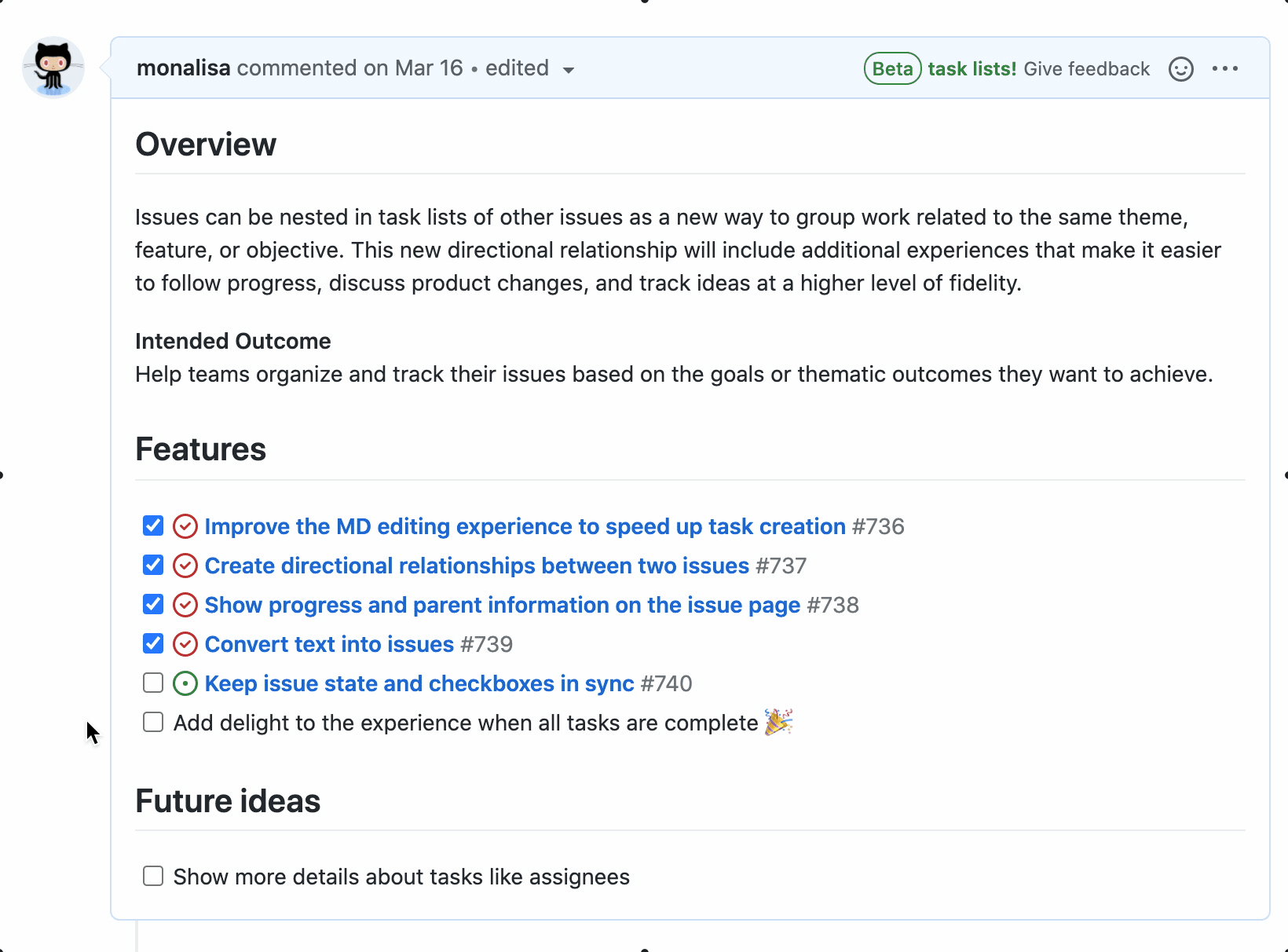
Task: Click monalisa's Octocat avatar
Action: coord(53,68)
